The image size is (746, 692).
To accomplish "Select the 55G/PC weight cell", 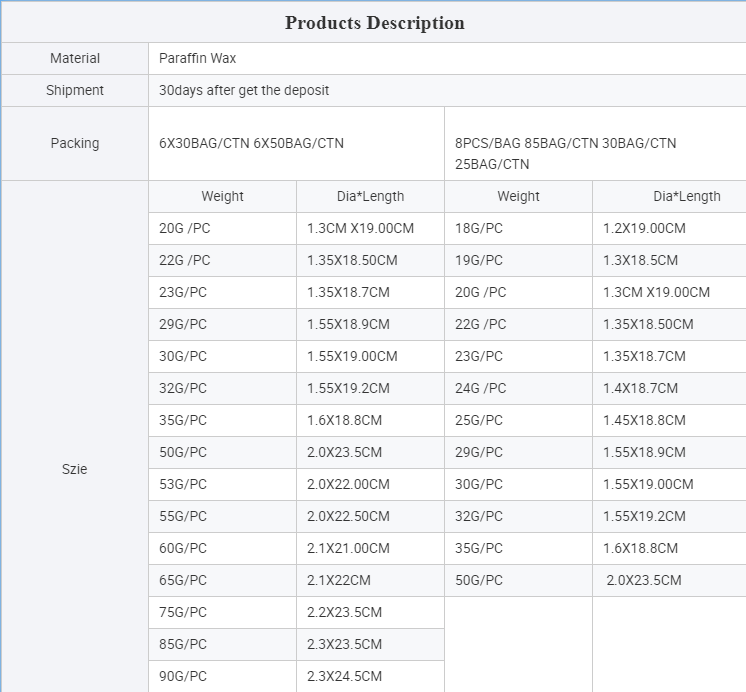I will click(222, 516).
